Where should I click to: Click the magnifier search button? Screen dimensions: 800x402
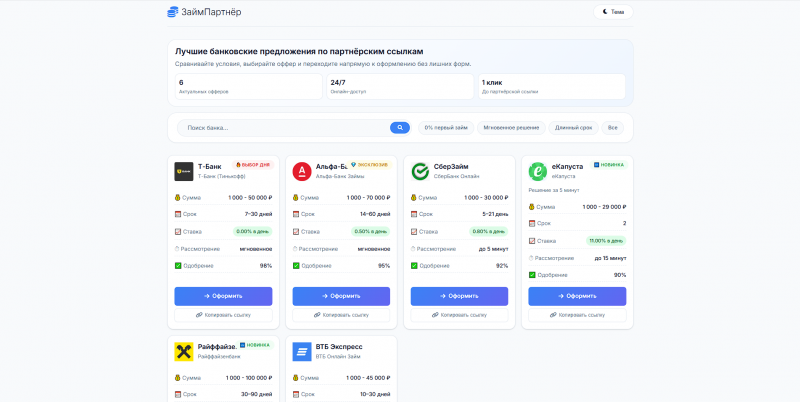click(x=400, y=128)
